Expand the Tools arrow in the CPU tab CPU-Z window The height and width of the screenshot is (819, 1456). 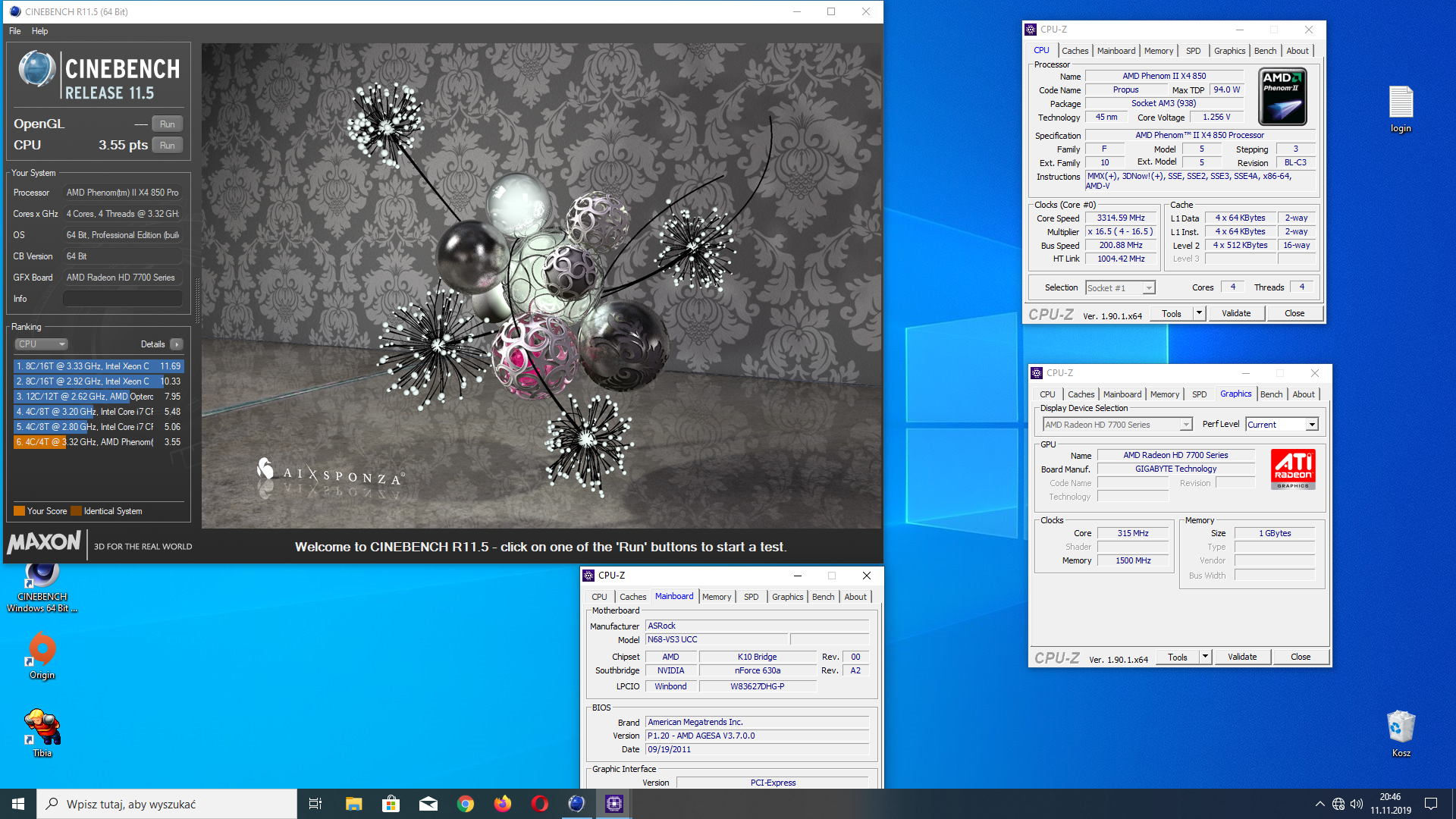point(1199,313)
